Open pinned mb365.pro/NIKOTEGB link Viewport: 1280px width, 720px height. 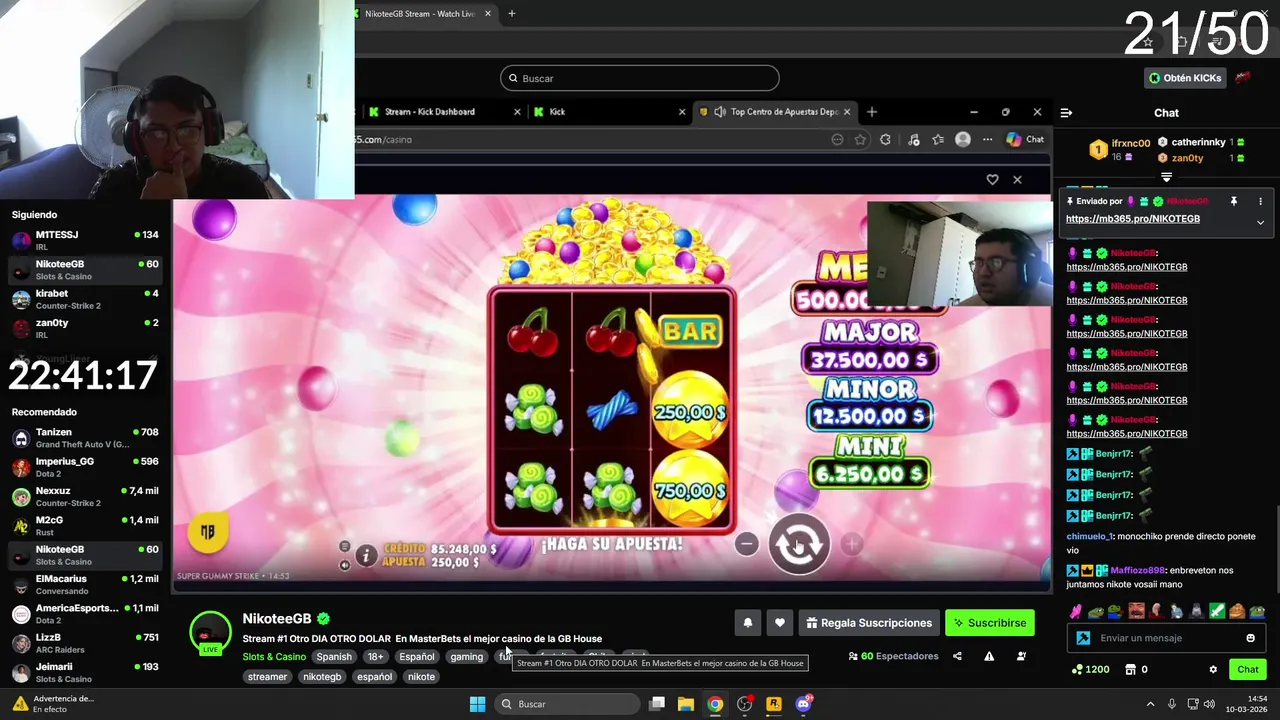(1133, 219)
